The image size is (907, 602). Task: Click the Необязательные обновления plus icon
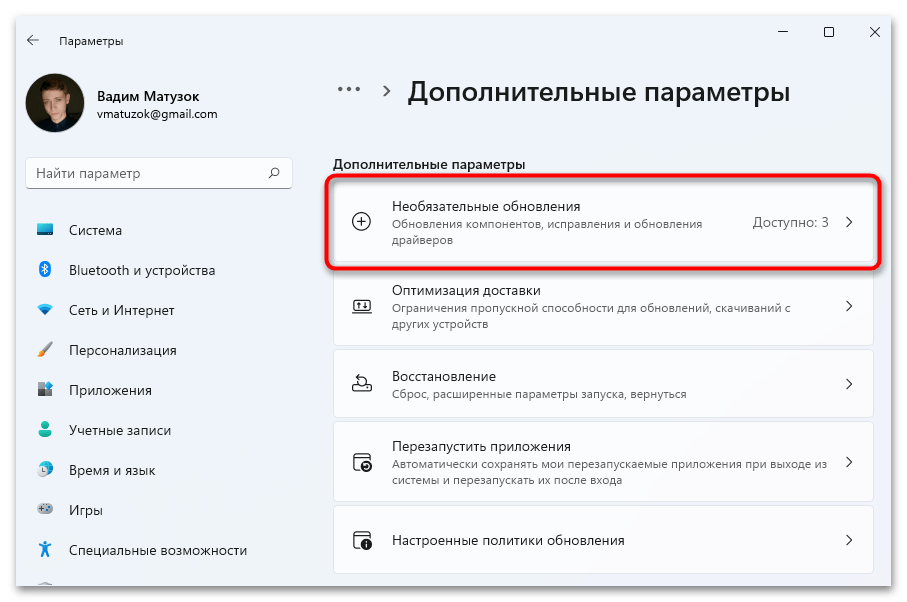[362, 222]
